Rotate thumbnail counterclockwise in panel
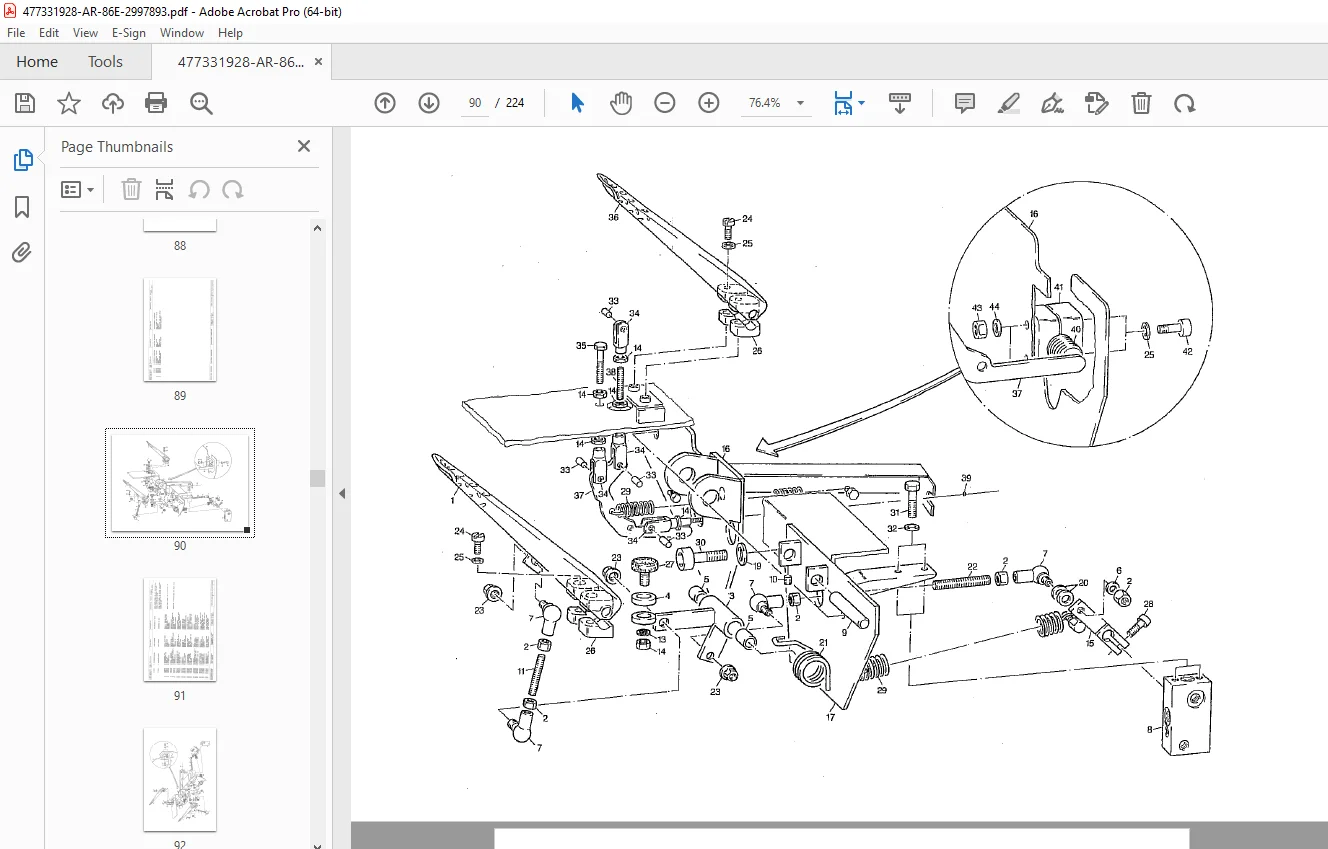This screenshot has height=849, width=1328. click(x=199, y=189)
